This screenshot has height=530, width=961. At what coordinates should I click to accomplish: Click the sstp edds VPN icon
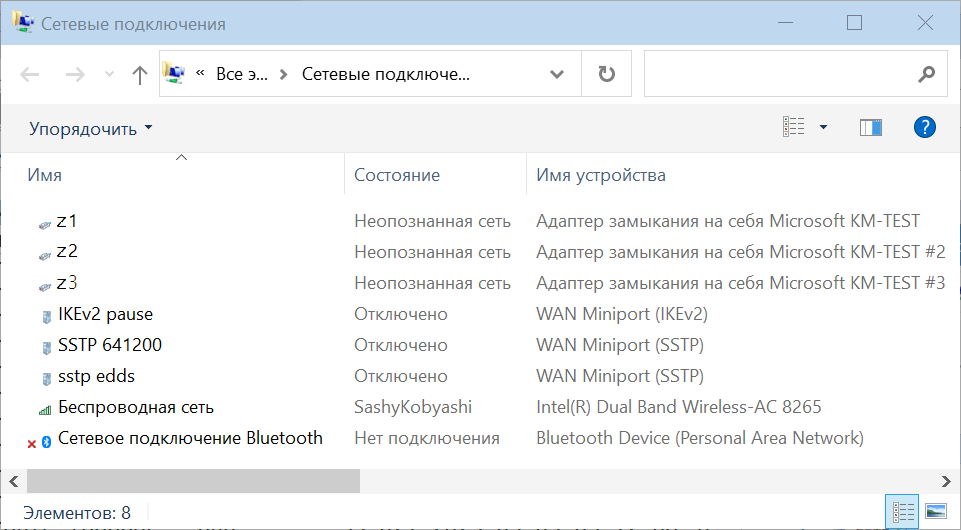pyautogui.click(x=46, y=379)
